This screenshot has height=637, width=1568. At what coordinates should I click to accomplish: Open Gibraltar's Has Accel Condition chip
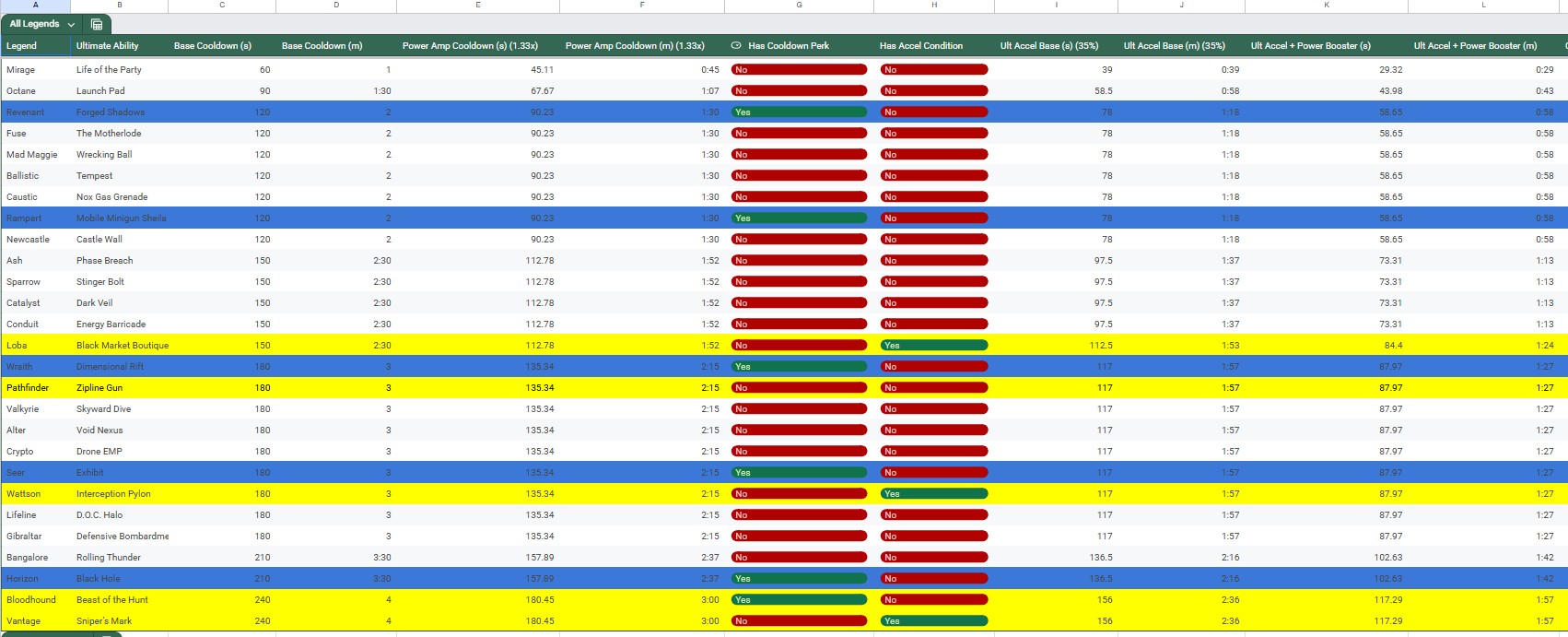(934, 536)
